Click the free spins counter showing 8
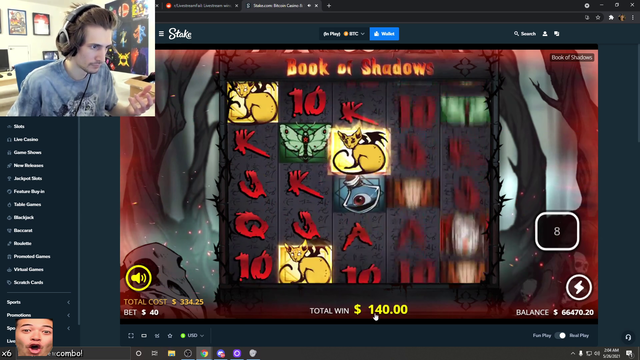Viewport: 640px width, 360px height. (557, 231)
